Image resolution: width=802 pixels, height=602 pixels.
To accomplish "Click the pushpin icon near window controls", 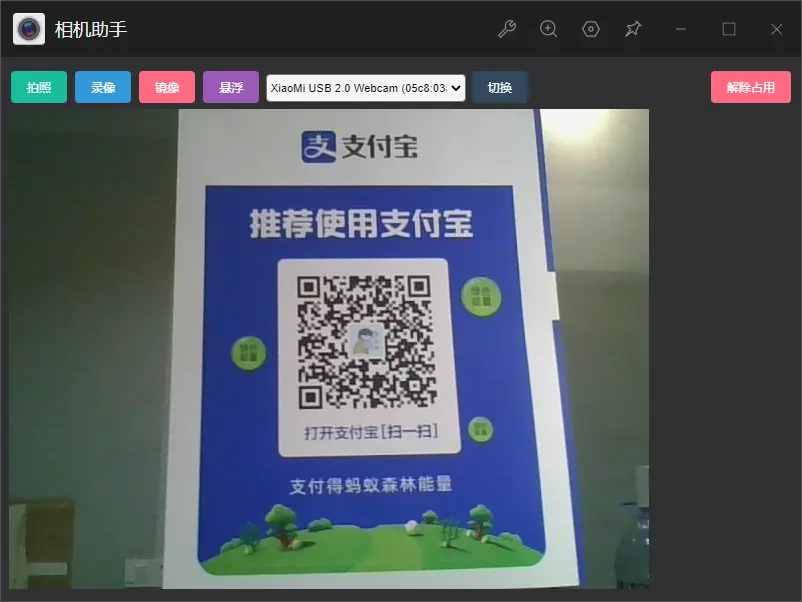I will 632,29.
